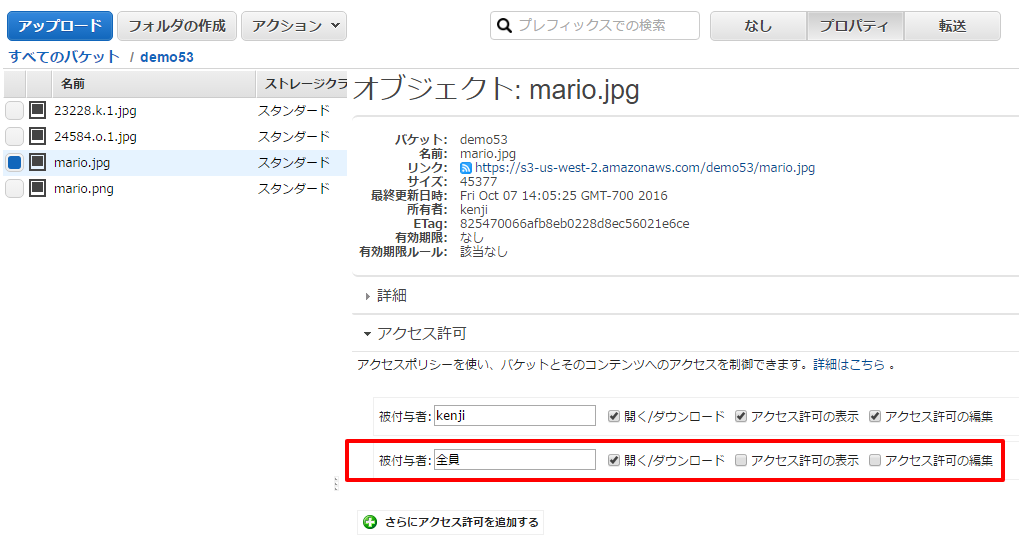Click the RSS icon next to the link URL
1019x547 pixels.
pyautogui.click(x=466, y=168)
